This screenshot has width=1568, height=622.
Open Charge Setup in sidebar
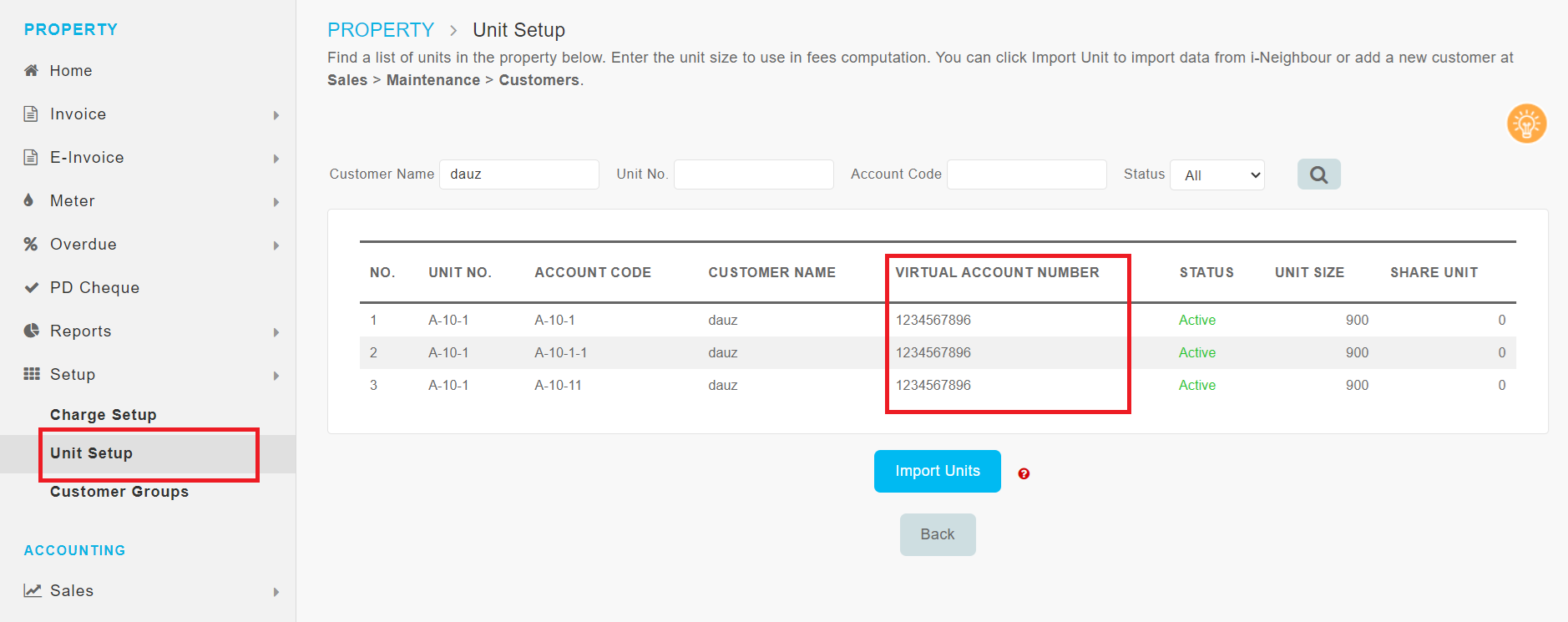(x=104, y=415)
